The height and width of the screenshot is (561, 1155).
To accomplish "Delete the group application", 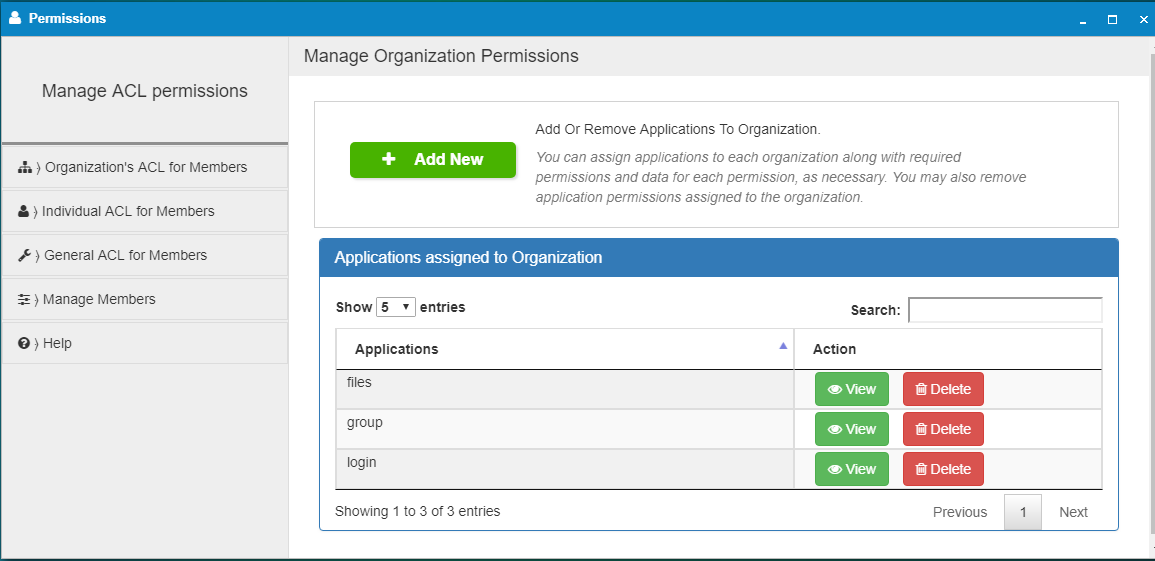I will click(943, 429).
